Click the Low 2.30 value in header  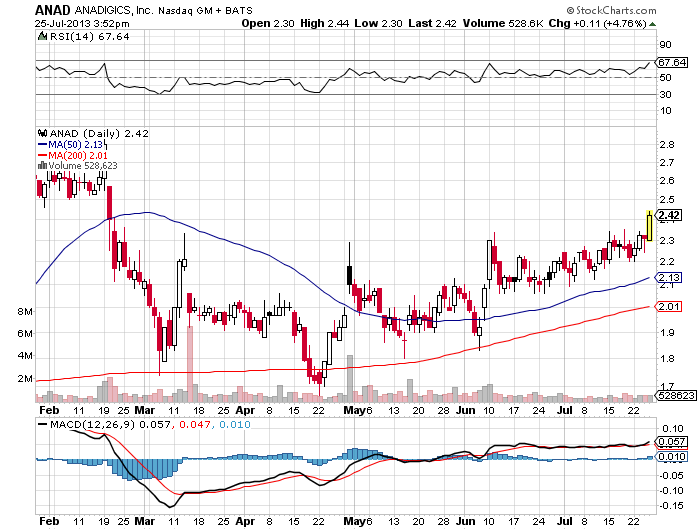pos(379,23)
